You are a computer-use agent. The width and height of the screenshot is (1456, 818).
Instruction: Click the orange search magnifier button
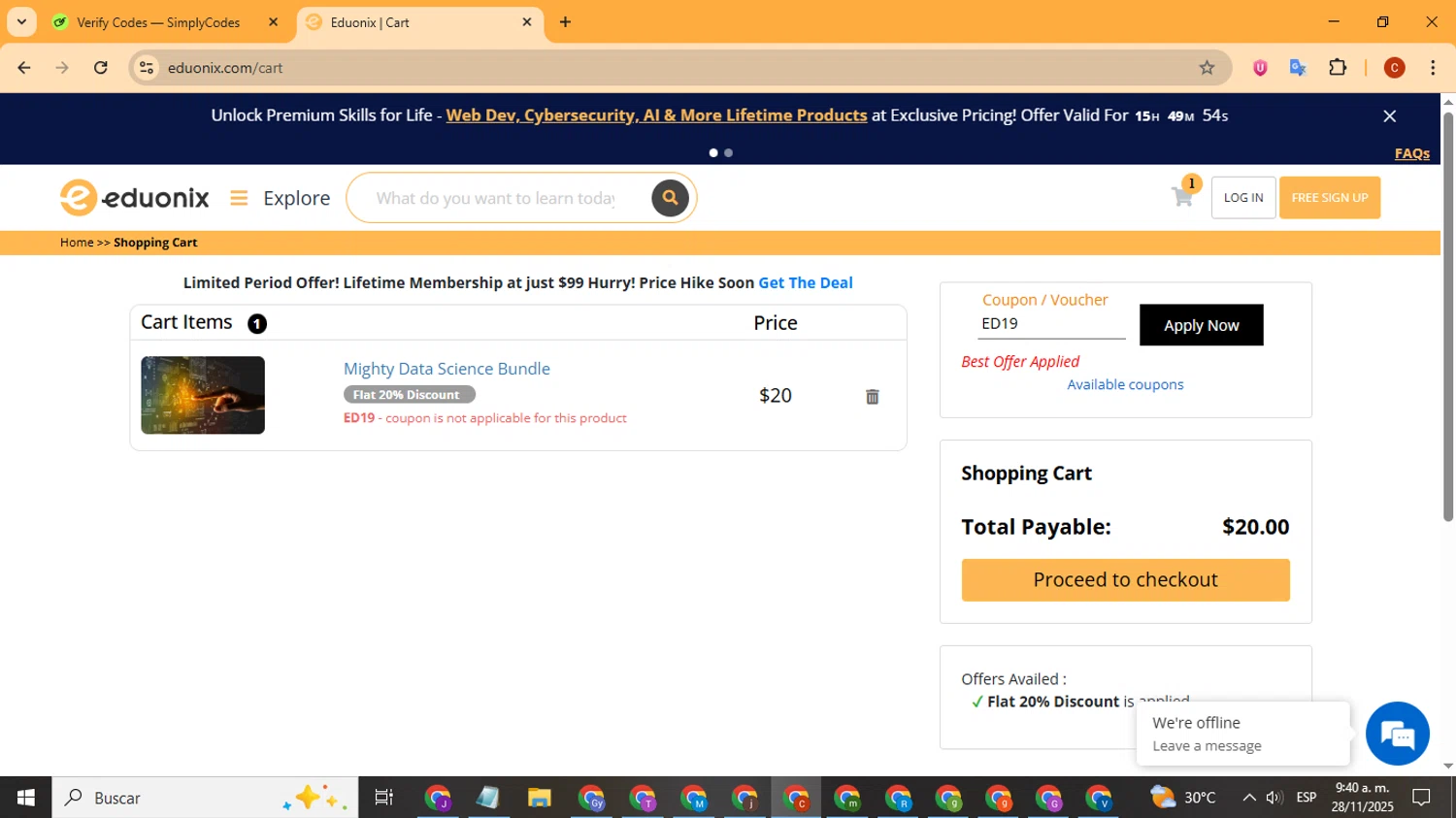coord(670,198)
